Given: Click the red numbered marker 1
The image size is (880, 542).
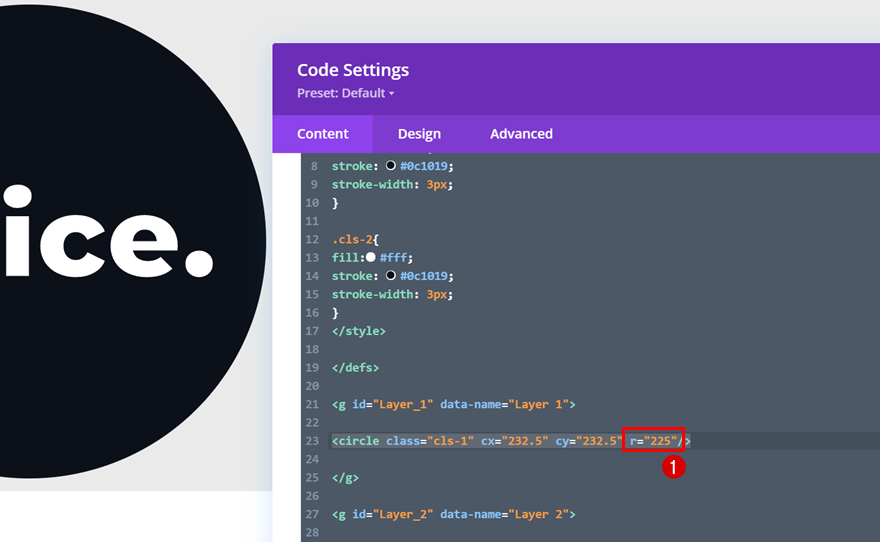Looking at the screenshot, I should tap(675, 467).
